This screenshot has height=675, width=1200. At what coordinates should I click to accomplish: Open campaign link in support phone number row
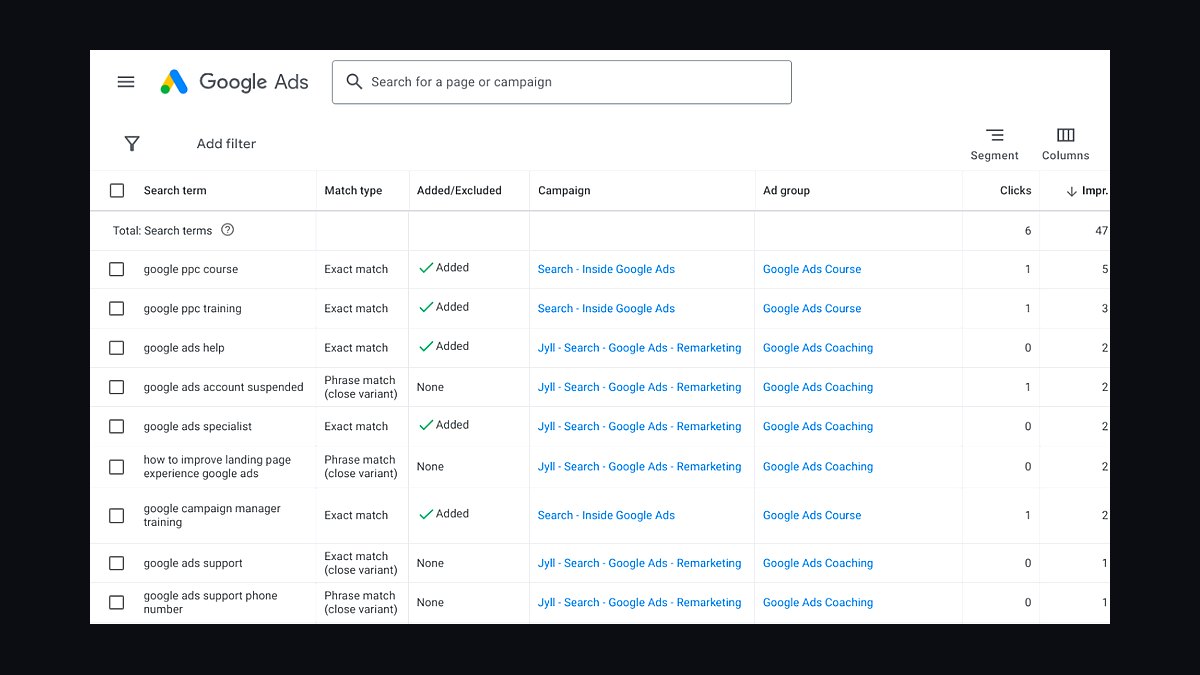click(x=640, y=602)
